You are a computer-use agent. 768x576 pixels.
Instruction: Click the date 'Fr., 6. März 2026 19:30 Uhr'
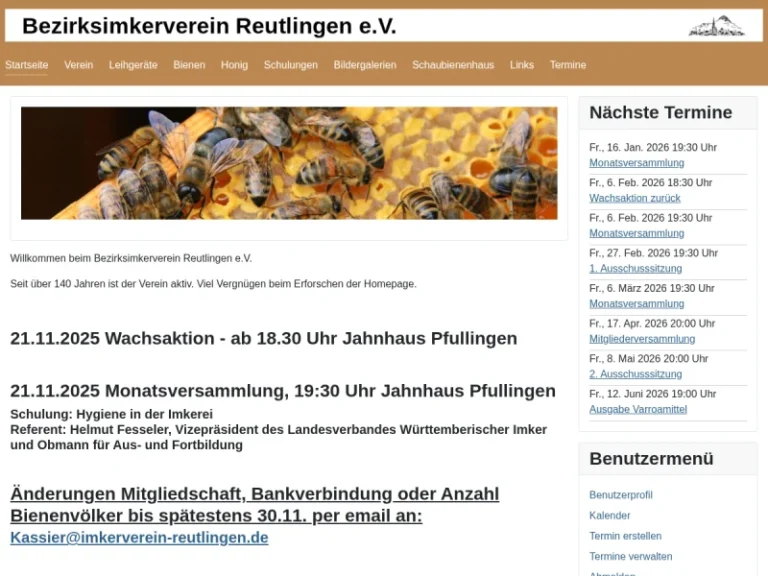(x=651, y=288)
